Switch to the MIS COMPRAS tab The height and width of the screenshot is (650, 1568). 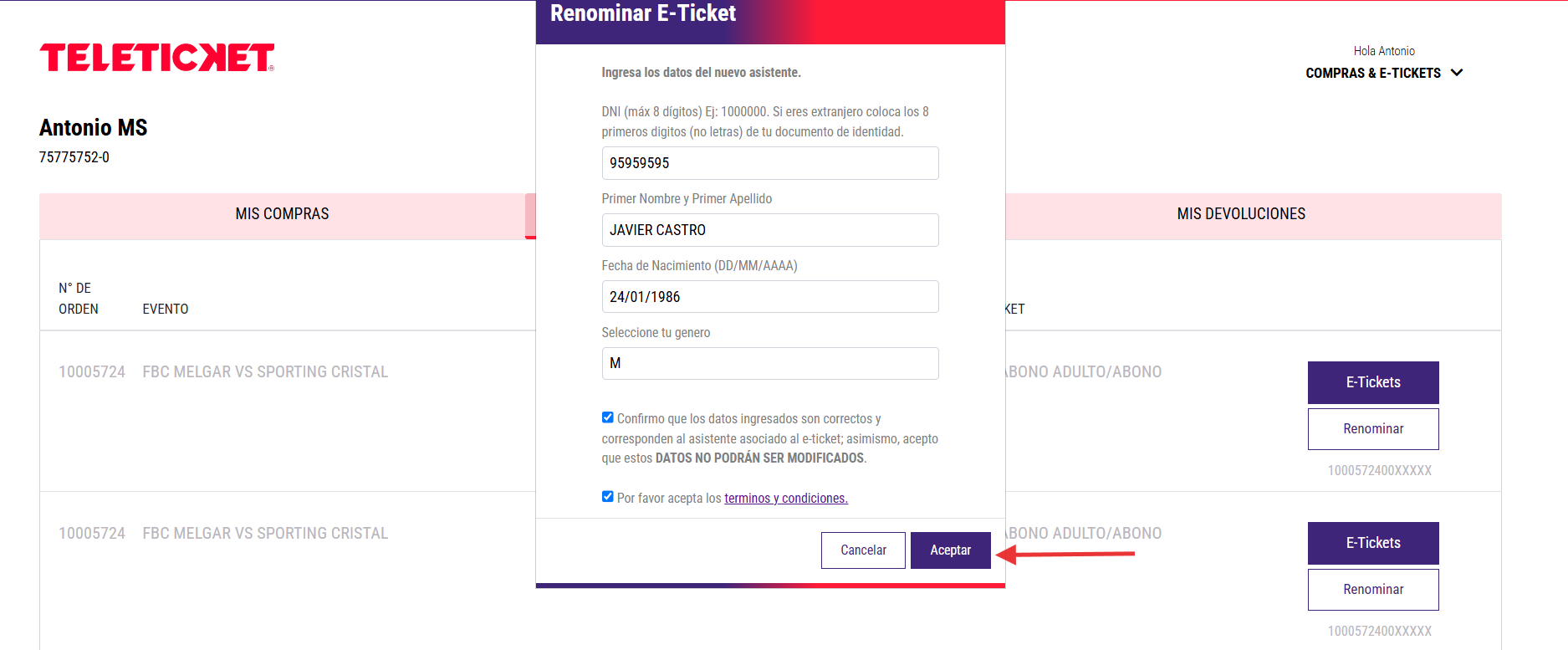tap(283, 214)
